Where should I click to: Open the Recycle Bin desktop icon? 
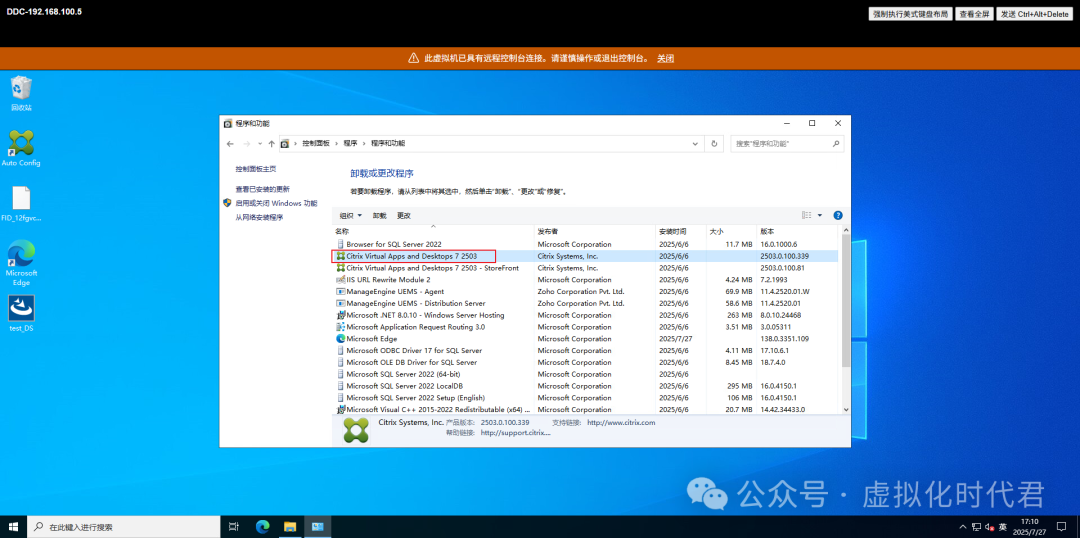click(21, 93)
